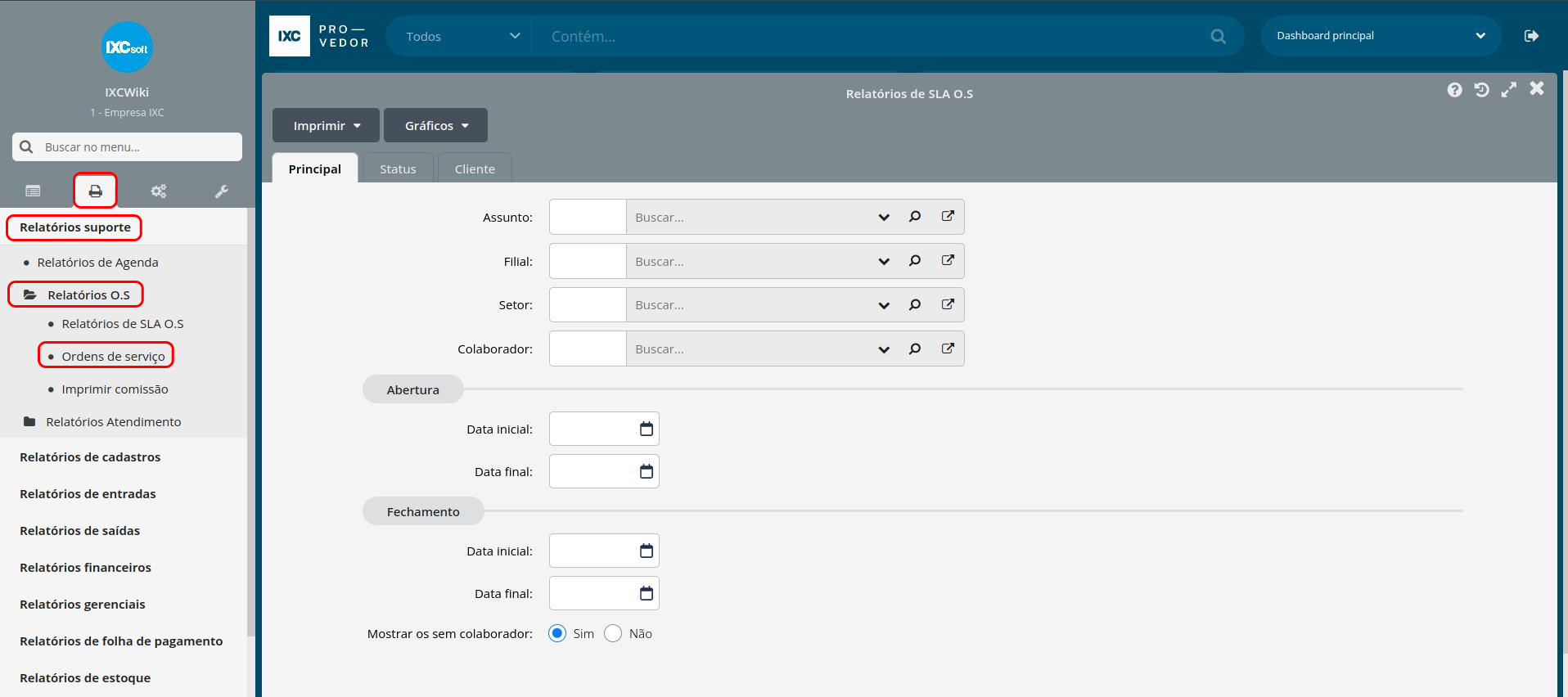Screen dimensions: 1568x697
Task: Open Relatórios gerenciais menu section
Action: click(82, 604)
